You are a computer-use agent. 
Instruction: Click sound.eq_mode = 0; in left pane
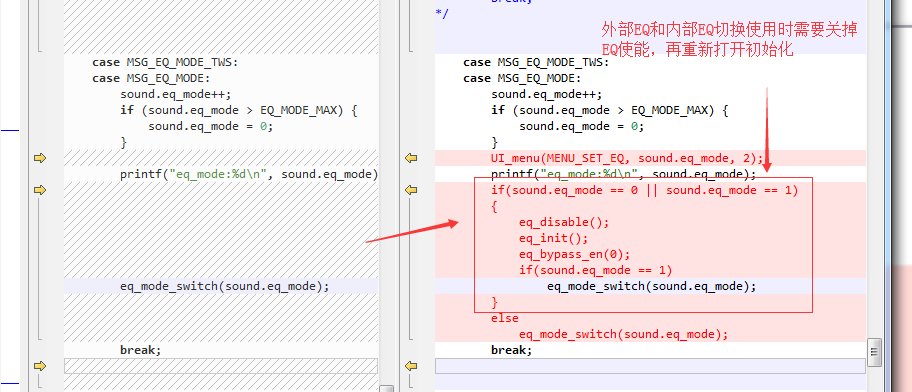click(211, 126)
